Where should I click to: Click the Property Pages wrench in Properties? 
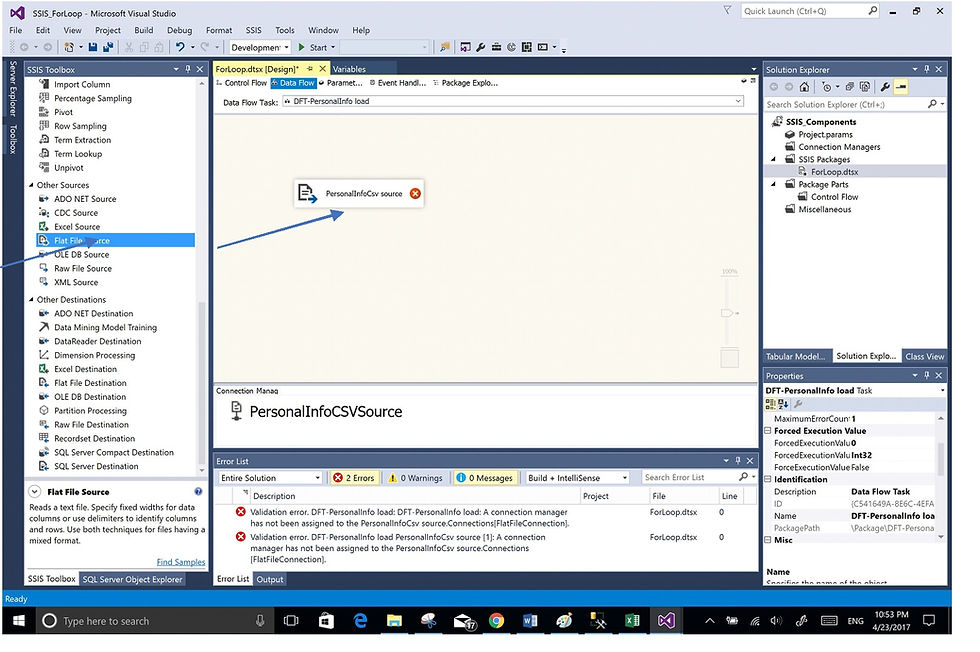pyautogui.click(x=798, y=404)
